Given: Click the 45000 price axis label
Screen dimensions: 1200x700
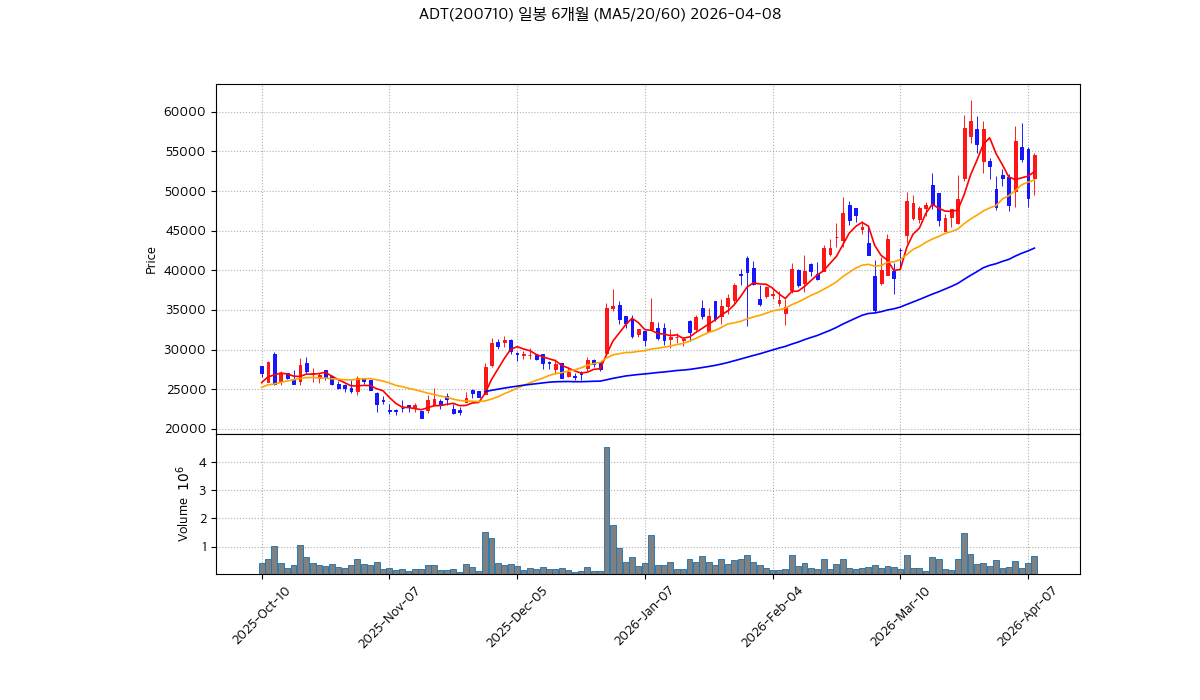Looking at the screenshot, I should 185,231.
